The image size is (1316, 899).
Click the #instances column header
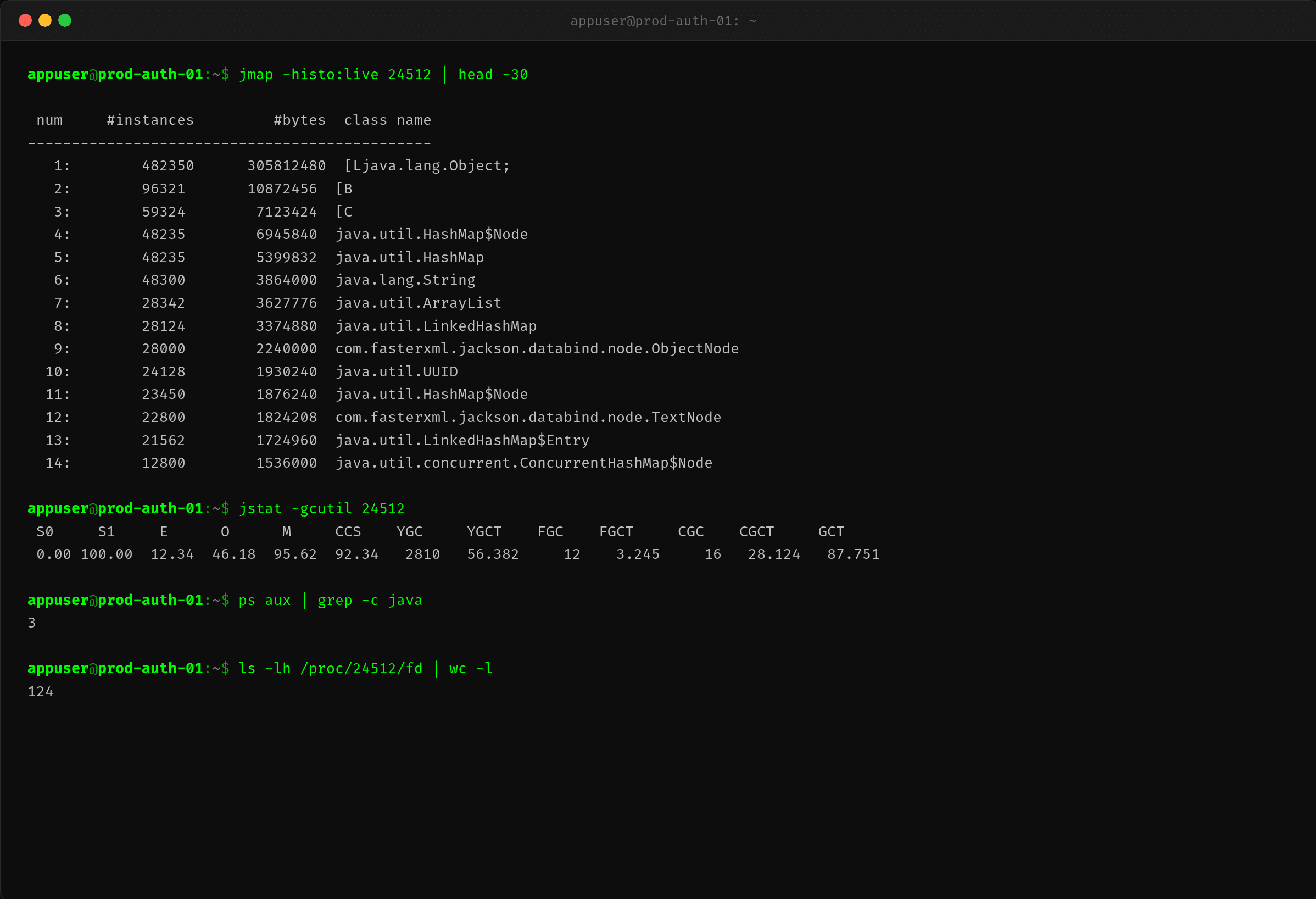pyautogui.click(x=150, y=120)
